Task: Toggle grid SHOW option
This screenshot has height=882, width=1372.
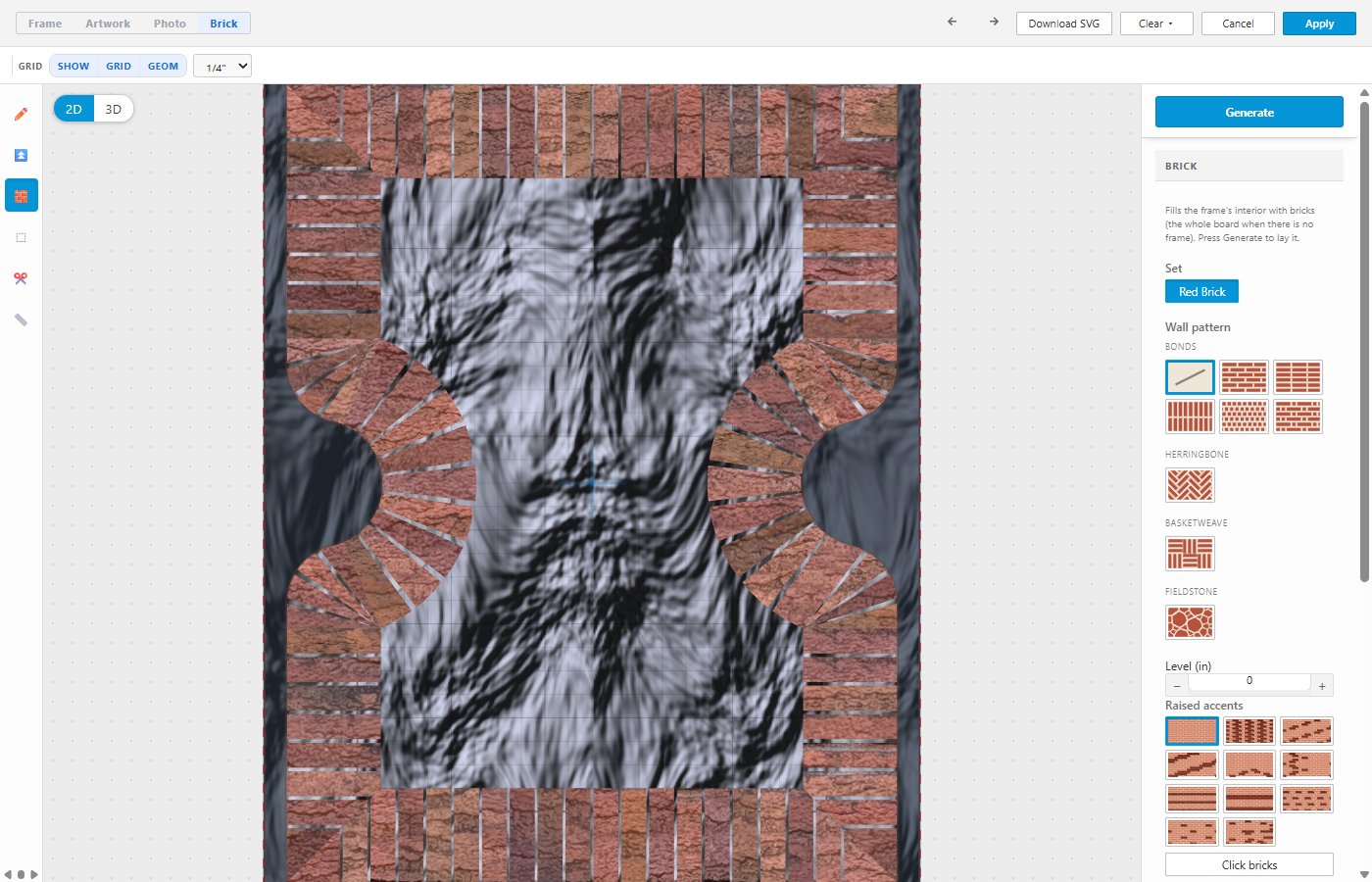Action: pyautogui.click(x=73, y=67)
